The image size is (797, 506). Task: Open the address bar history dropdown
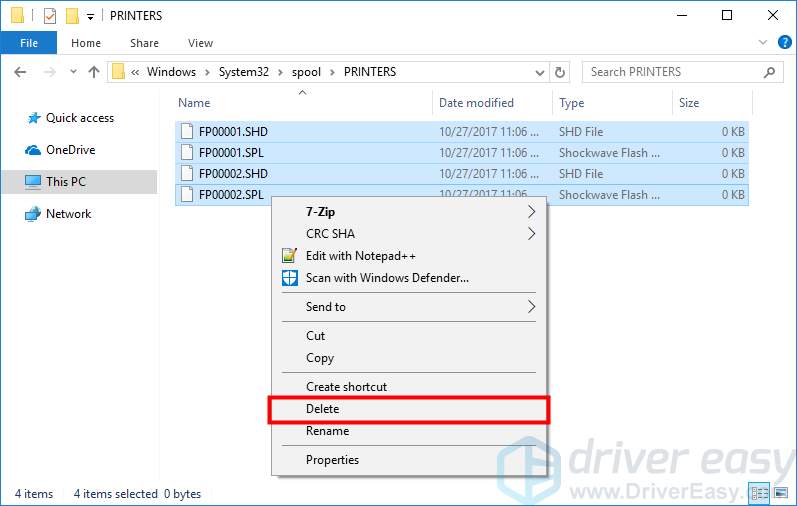point(539,72)
